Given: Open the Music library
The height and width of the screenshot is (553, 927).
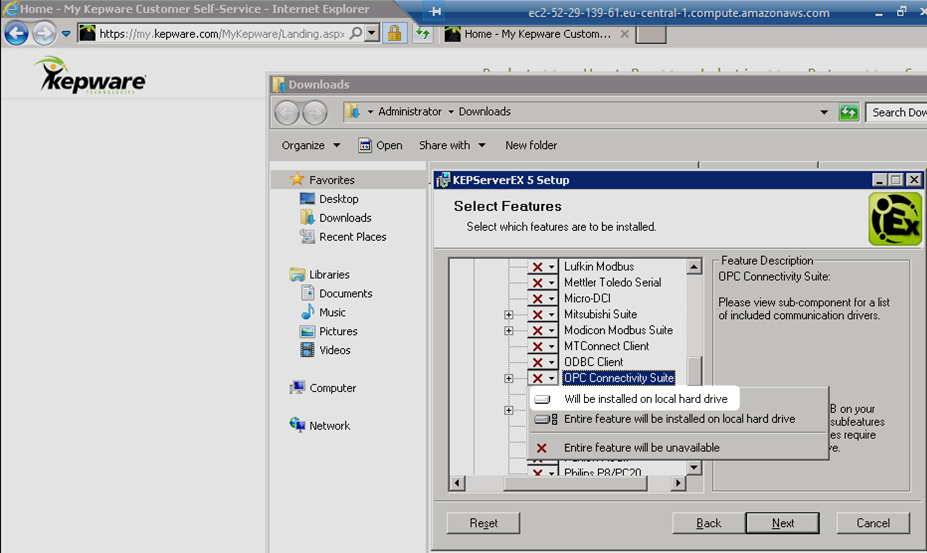Looking at the screenshot, I should 332,312.
